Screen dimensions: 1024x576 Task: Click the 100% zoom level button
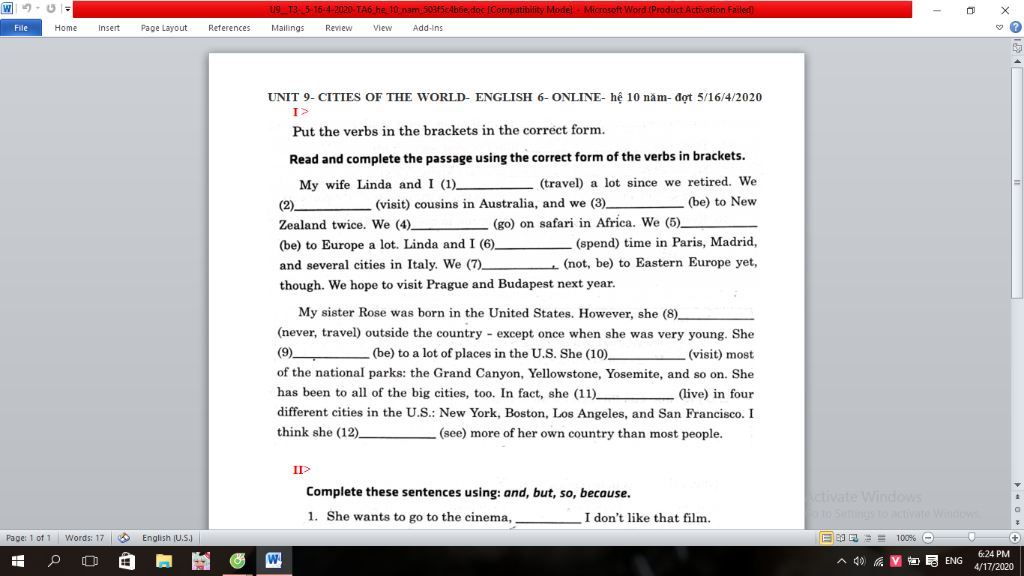(905, 538)
